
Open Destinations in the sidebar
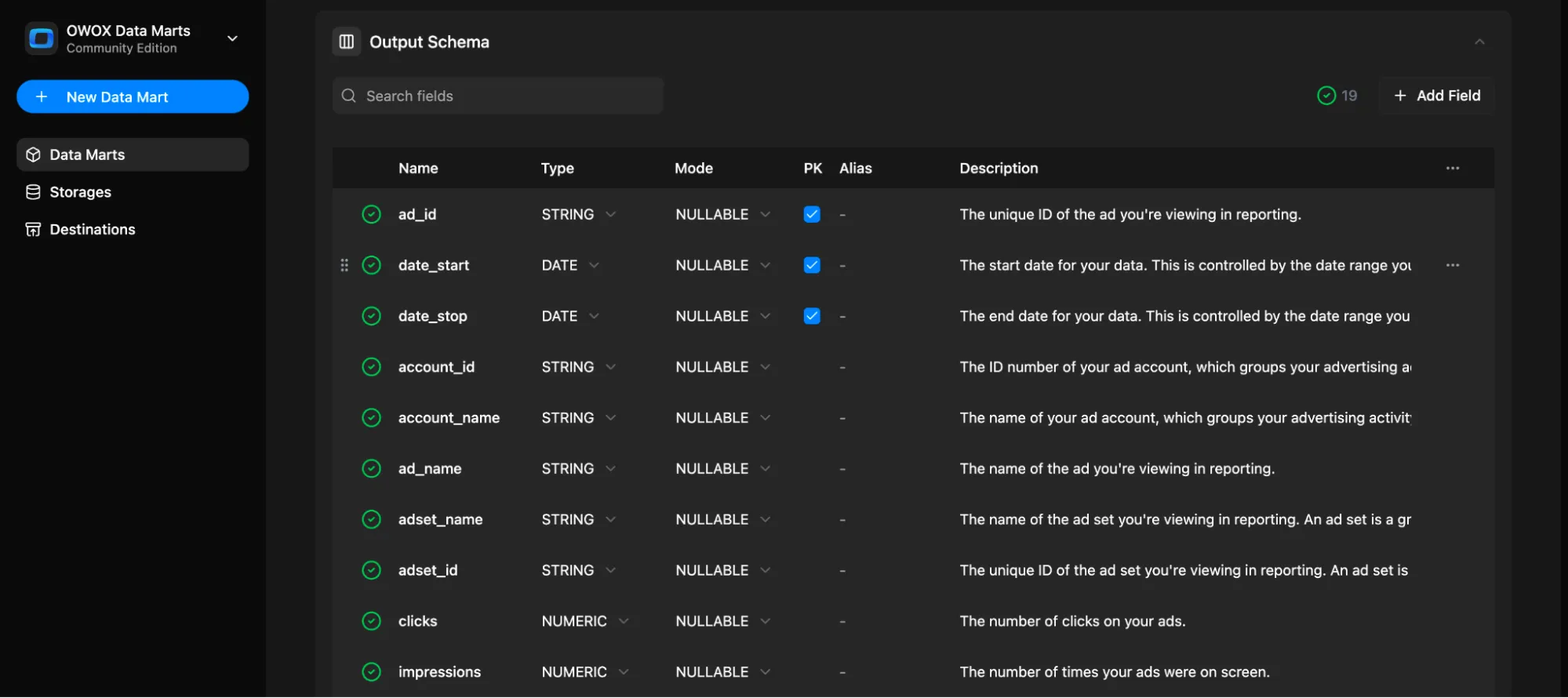point(133,229)
